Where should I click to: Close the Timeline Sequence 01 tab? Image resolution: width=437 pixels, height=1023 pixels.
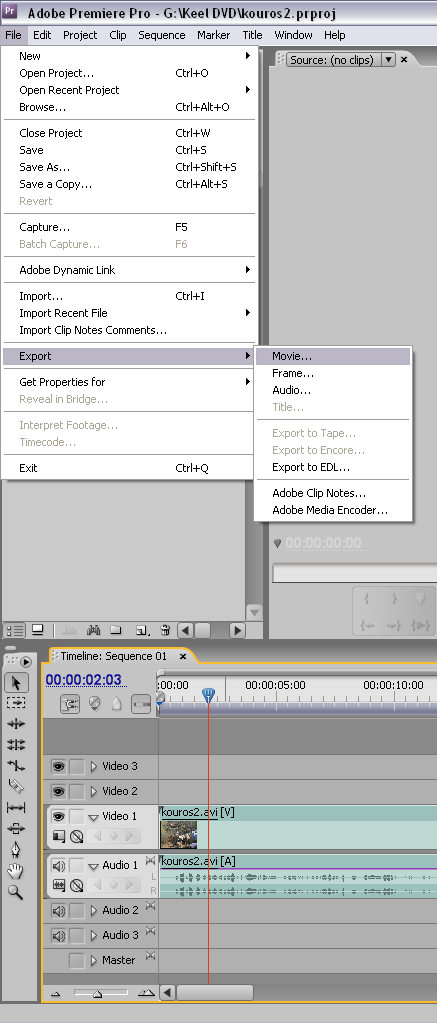tap(183, 656)
